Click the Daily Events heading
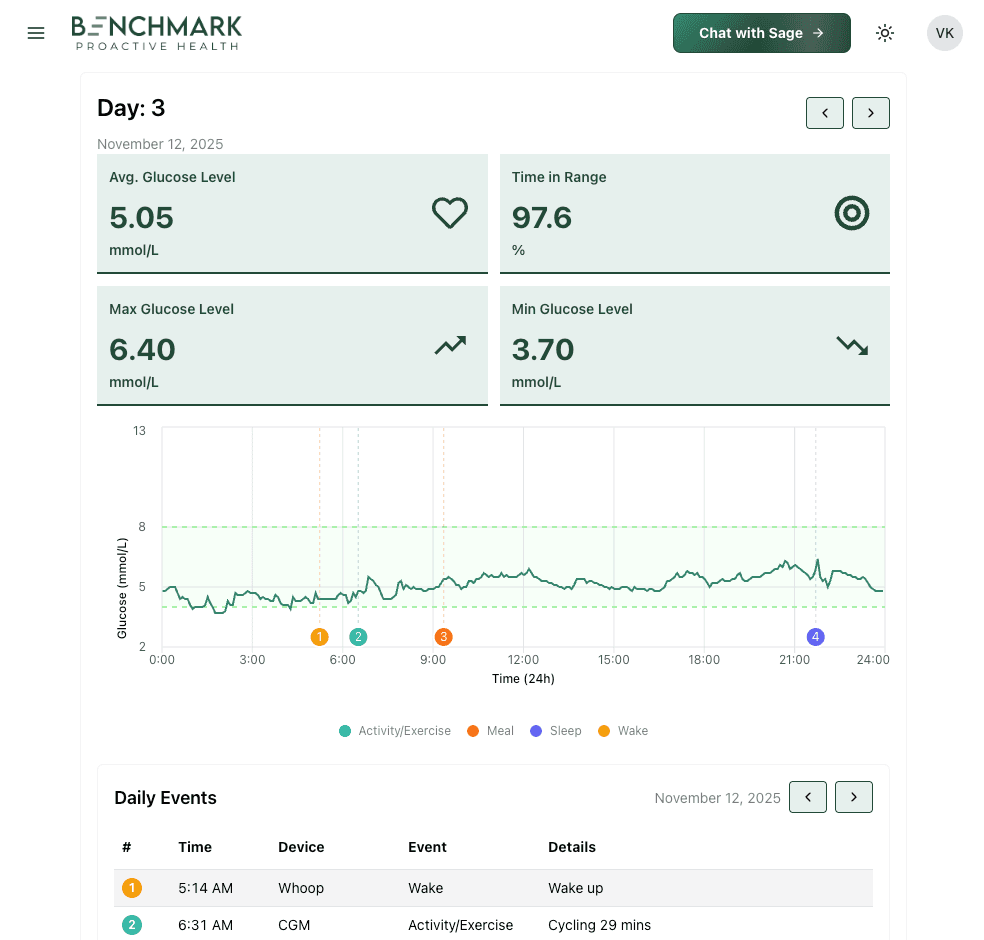The width and height of the screenshot is (984, 940). click(x=166, y=798)
